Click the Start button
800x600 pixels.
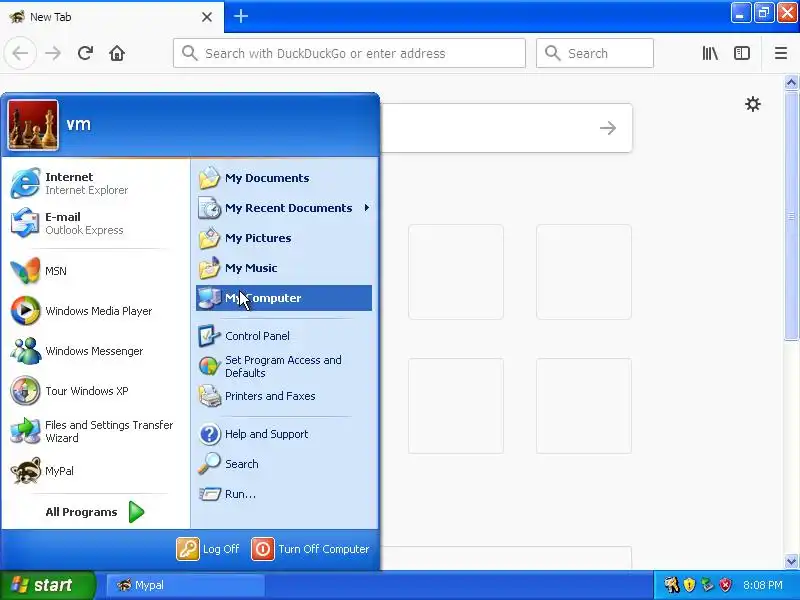point(48,585)
